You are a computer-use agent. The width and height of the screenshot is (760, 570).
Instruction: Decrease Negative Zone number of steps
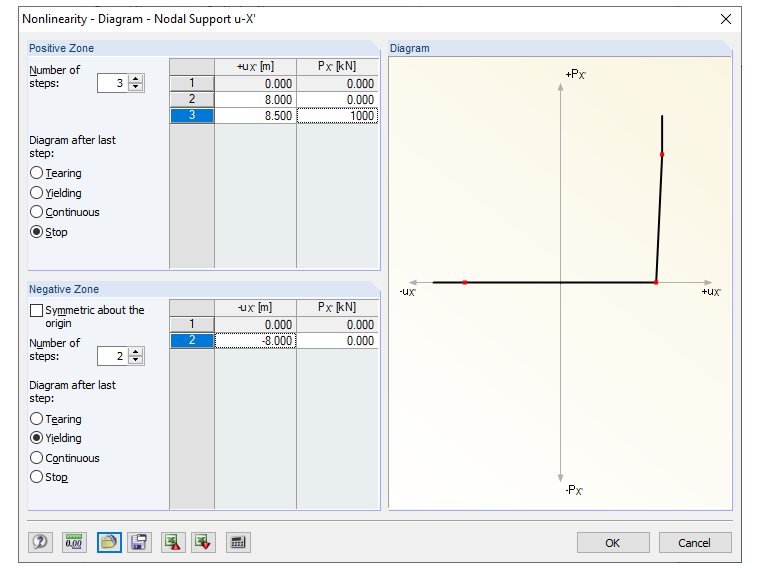pos(136,360)
